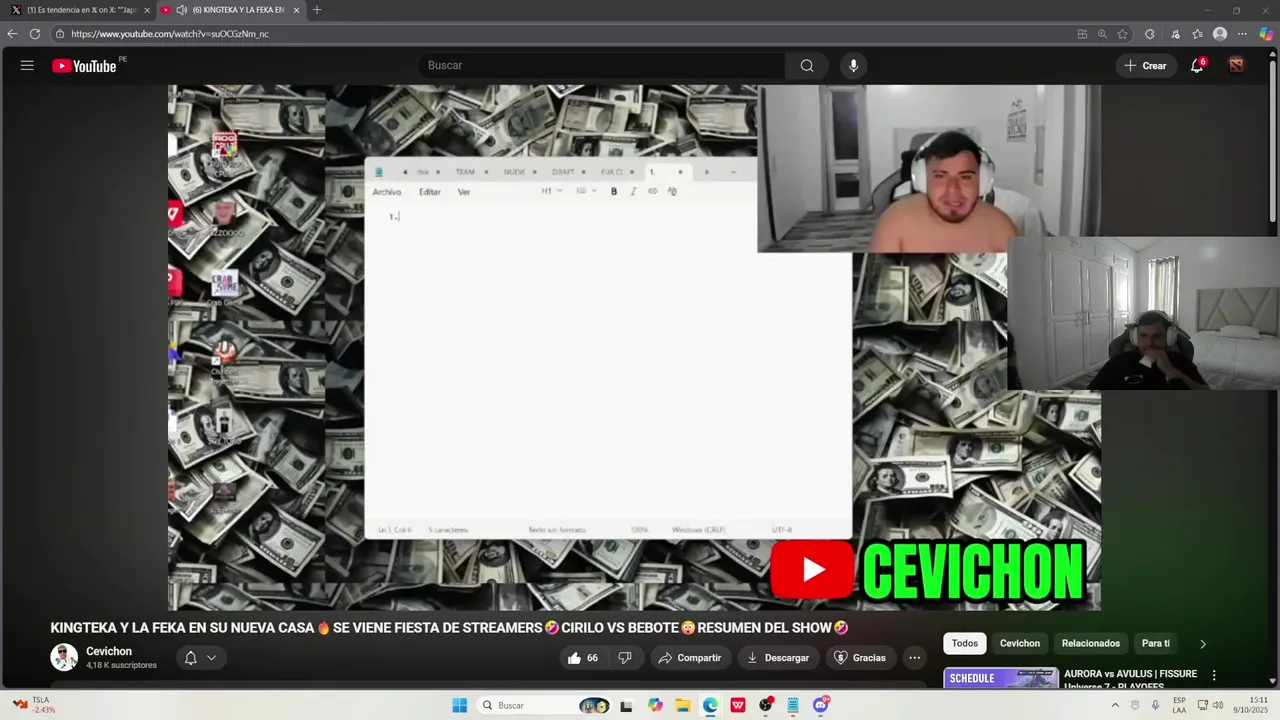The width and height of the screenshot is (1280, 720).
Task: Show hidden system tray icons chevron
Action: pos(1115,705)
